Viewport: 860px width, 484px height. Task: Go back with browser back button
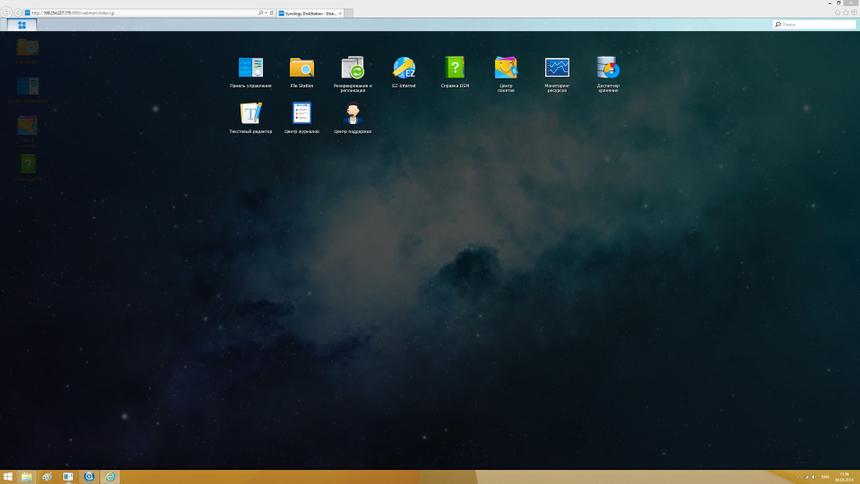(x=7, y=13)
